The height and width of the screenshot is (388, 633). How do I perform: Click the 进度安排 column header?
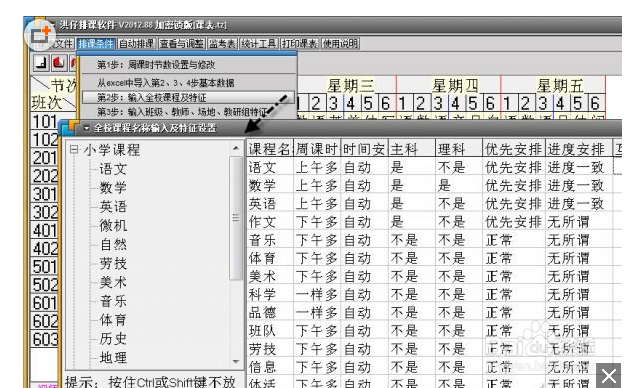[579, 149]
